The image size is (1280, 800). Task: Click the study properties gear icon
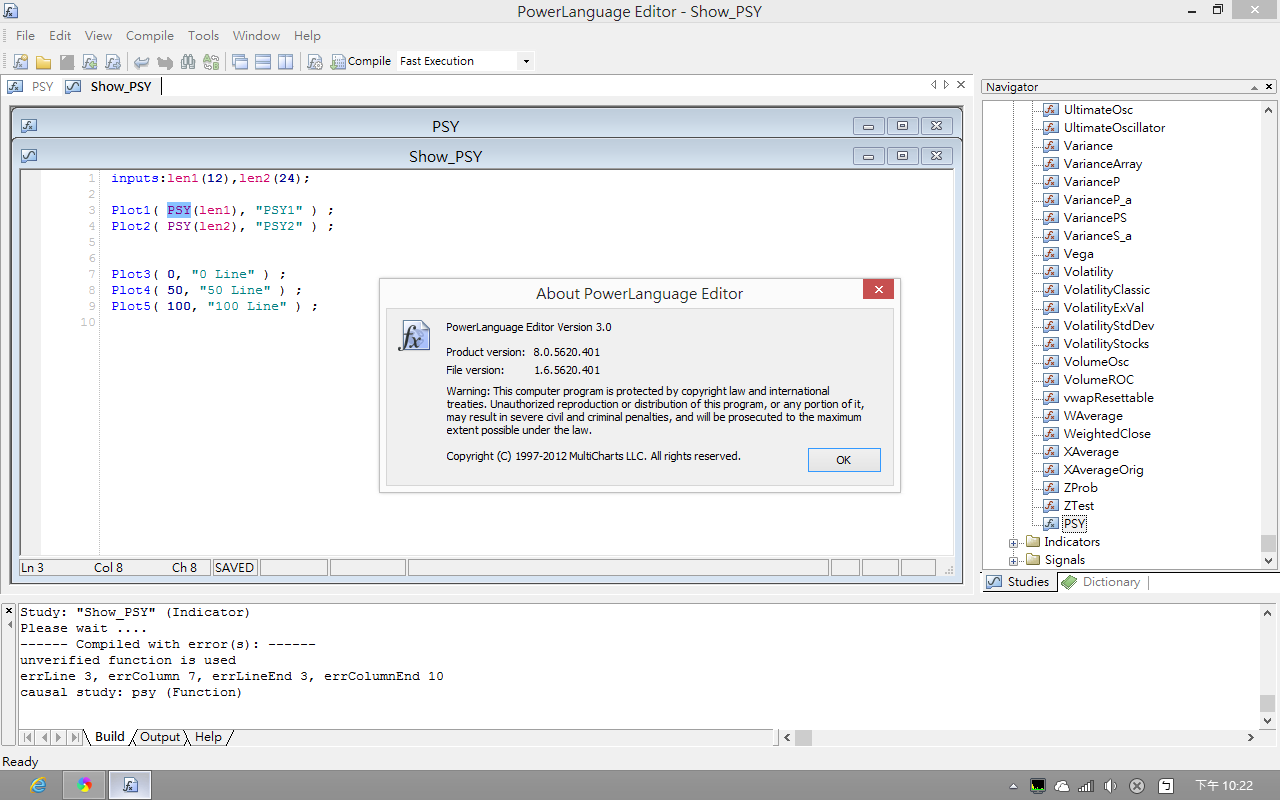314,61
